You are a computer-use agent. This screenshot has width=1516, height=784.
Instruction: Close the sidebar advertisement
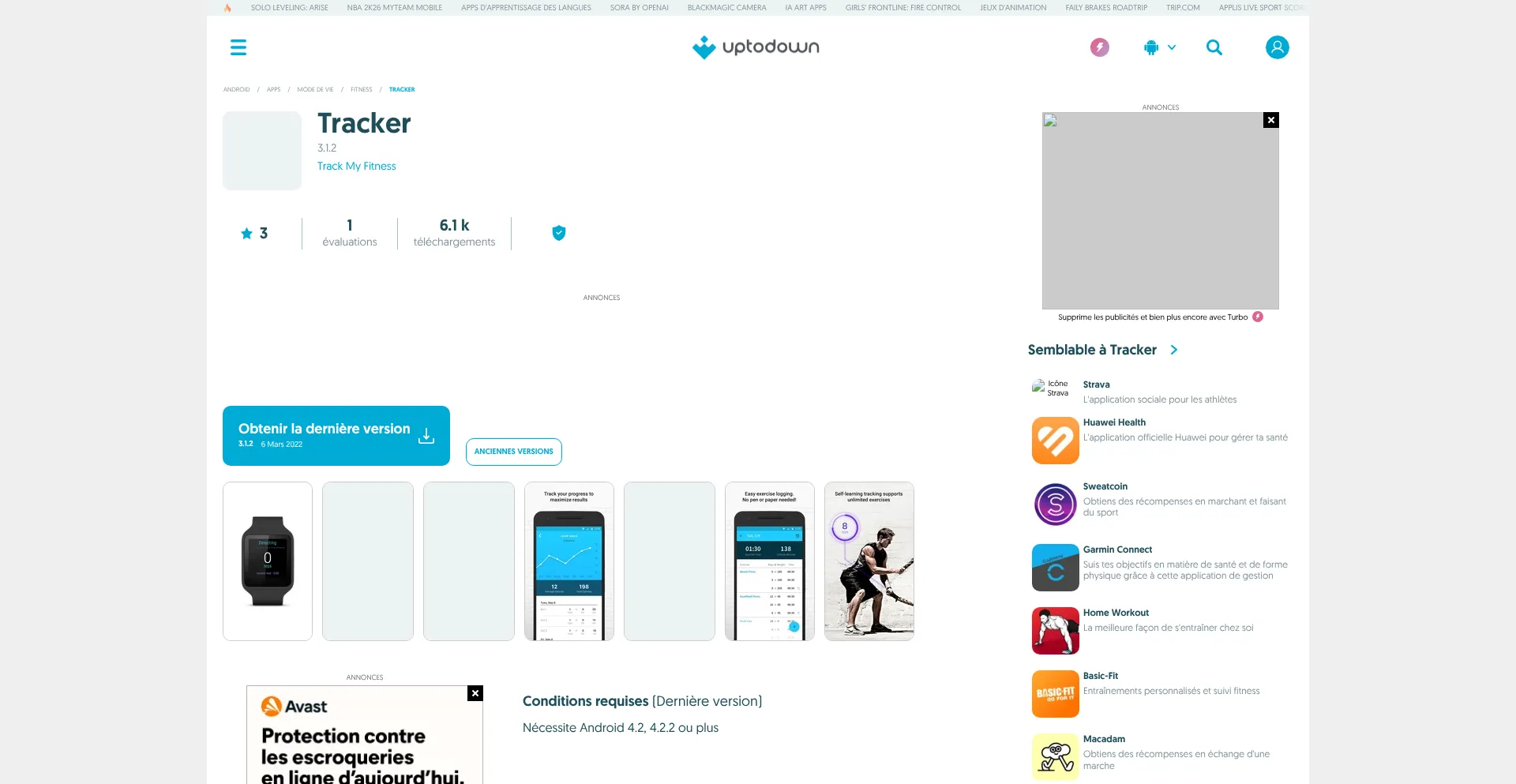[1270, 120]
